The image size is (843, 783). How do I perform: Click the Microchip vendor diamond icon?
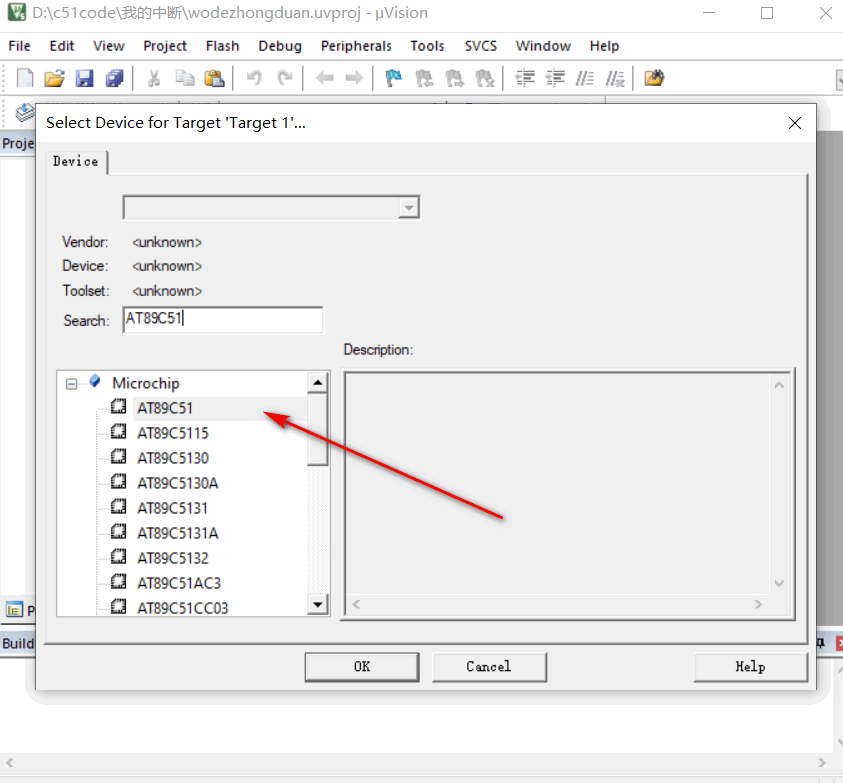[x=95, y=381]
